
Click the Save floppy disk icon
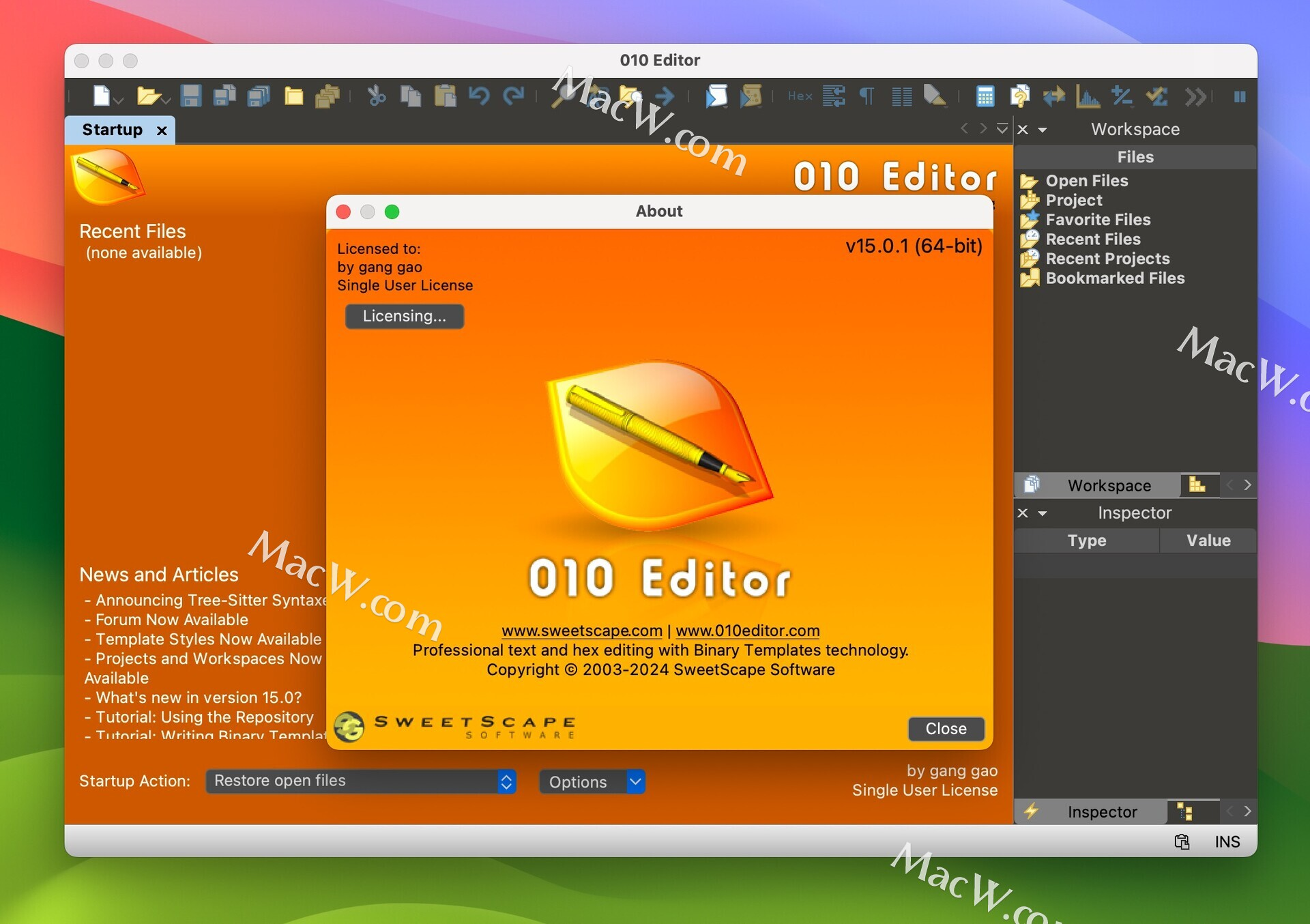[x=191, y=96]
